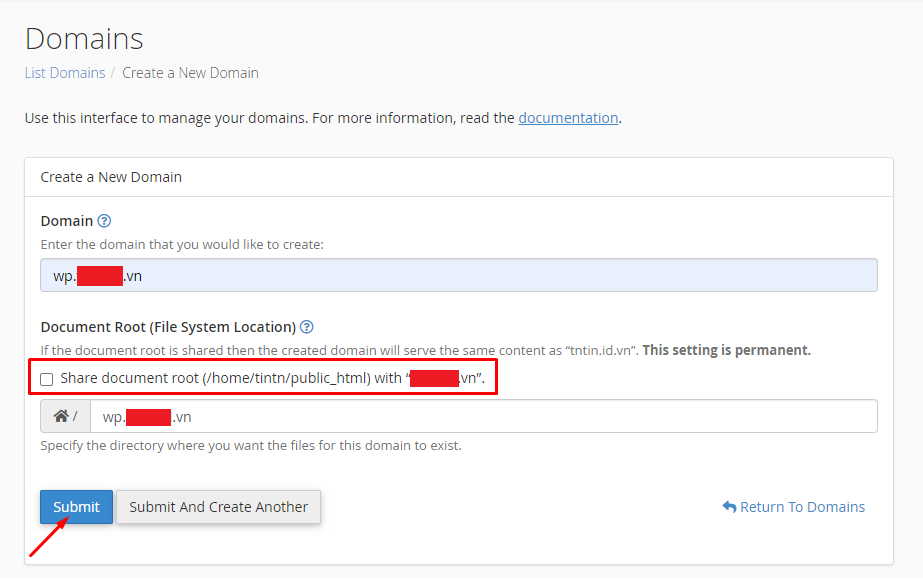
Task: Open the documentation link
Action: pos(568,118)
